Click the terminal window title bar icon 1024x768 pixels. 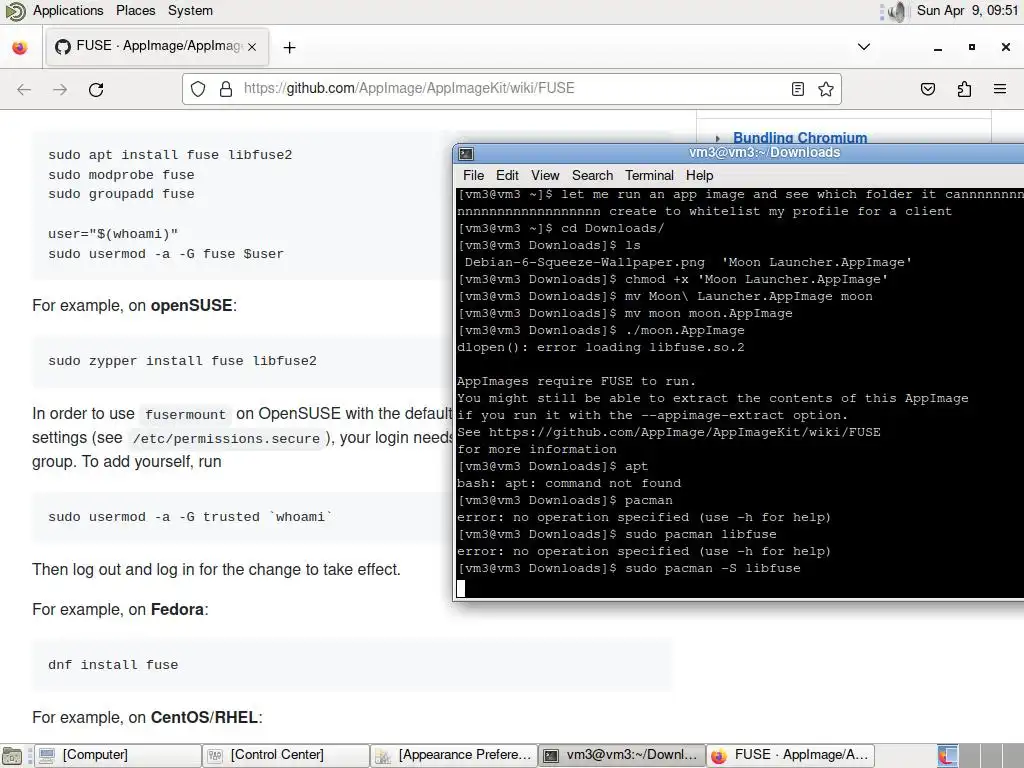click(466, 153)
